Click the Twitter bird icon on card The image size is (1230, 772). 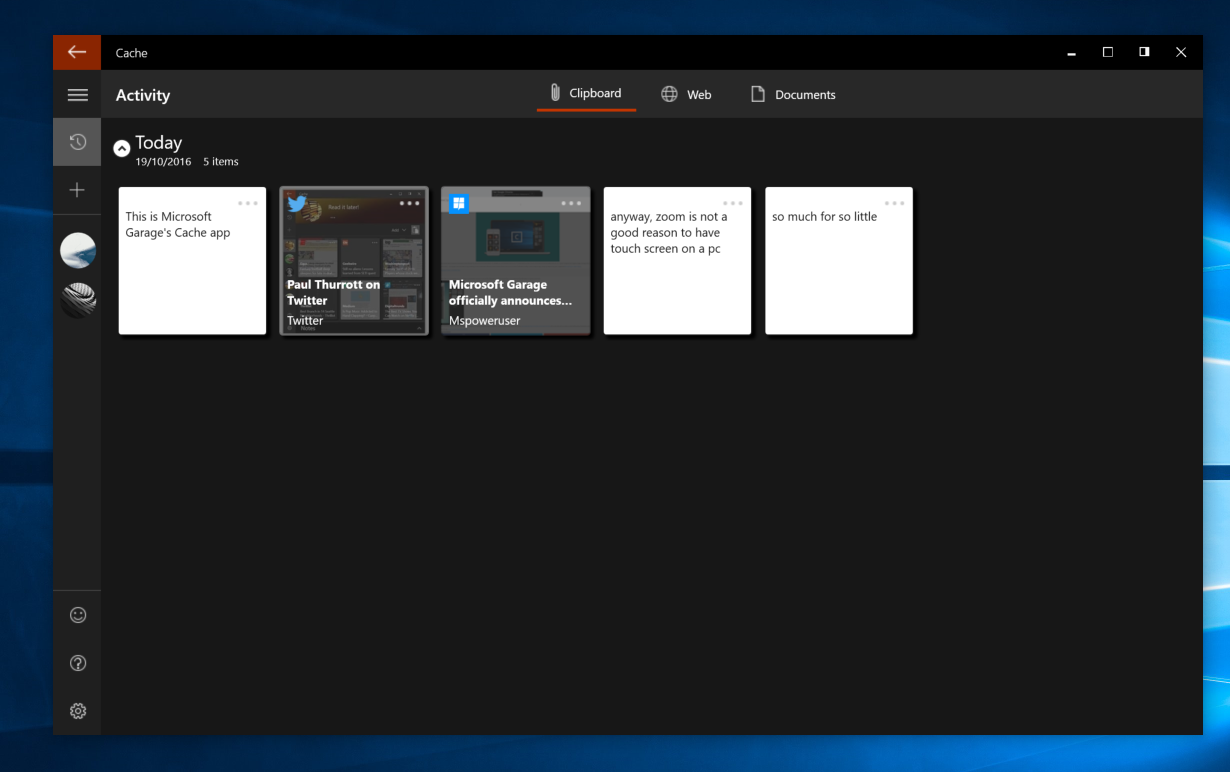pyautogui.click(x=297, y=204)
